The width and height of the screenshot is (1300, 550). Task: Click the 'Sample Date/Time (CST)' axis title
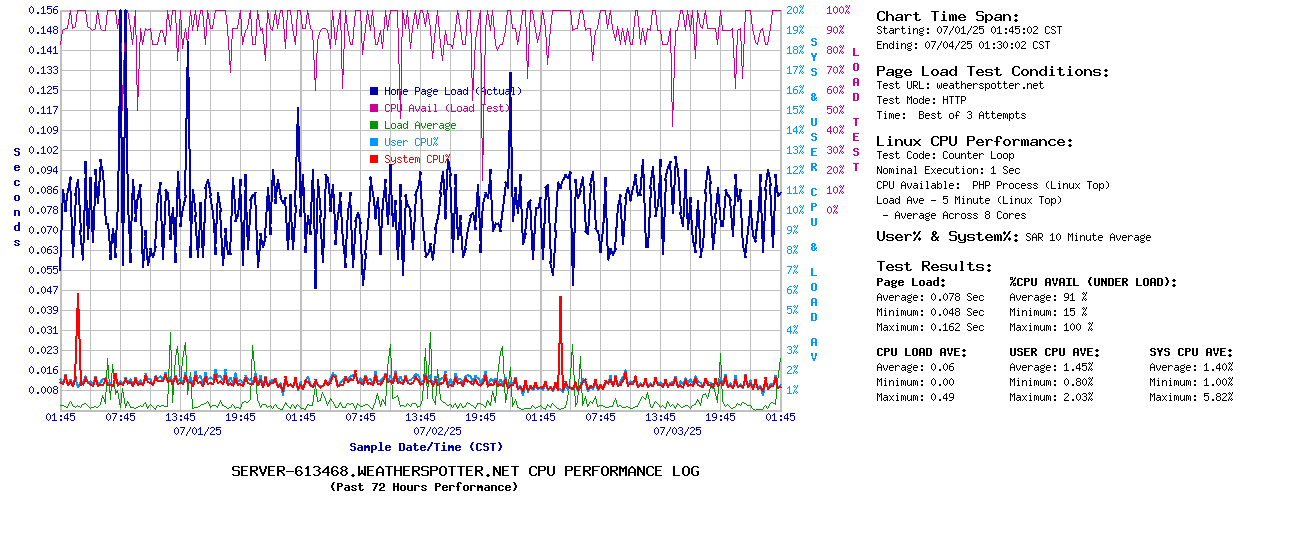click(426, 447)
